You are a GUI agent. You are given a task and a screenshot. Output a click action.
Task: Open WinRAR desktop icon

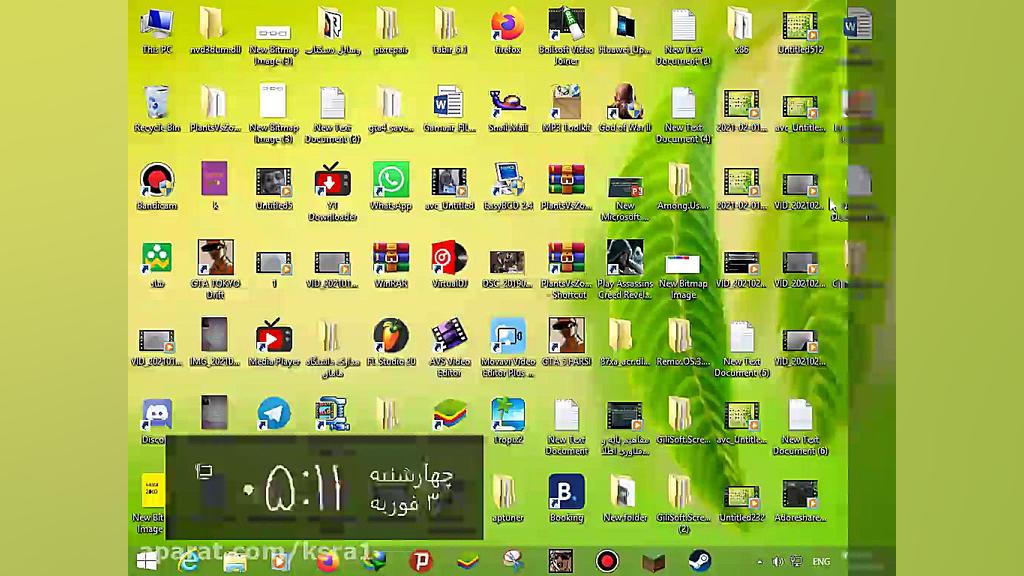(391, 264)
